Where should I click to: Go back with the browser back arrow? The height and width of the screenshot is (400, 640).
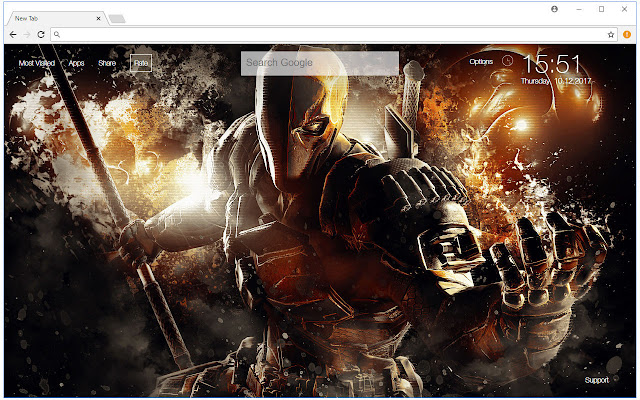pos(13,35)
